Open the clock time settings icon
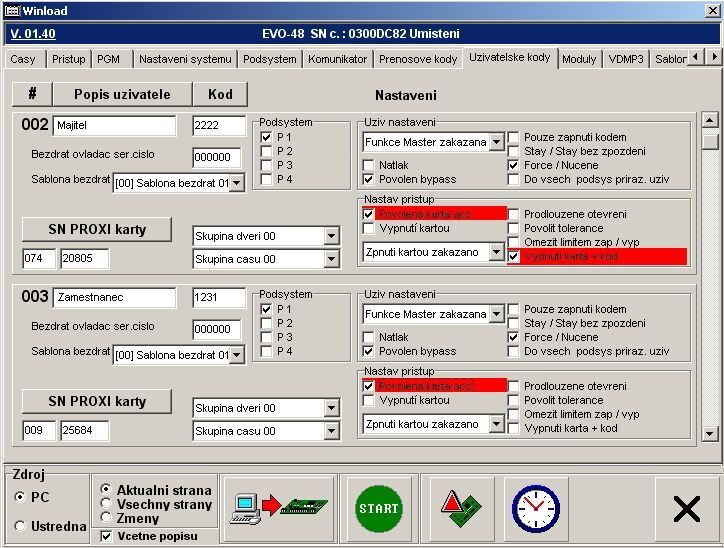Image resolution: width=724 pixels, height=548 pixels. click(x=535, y=508)
